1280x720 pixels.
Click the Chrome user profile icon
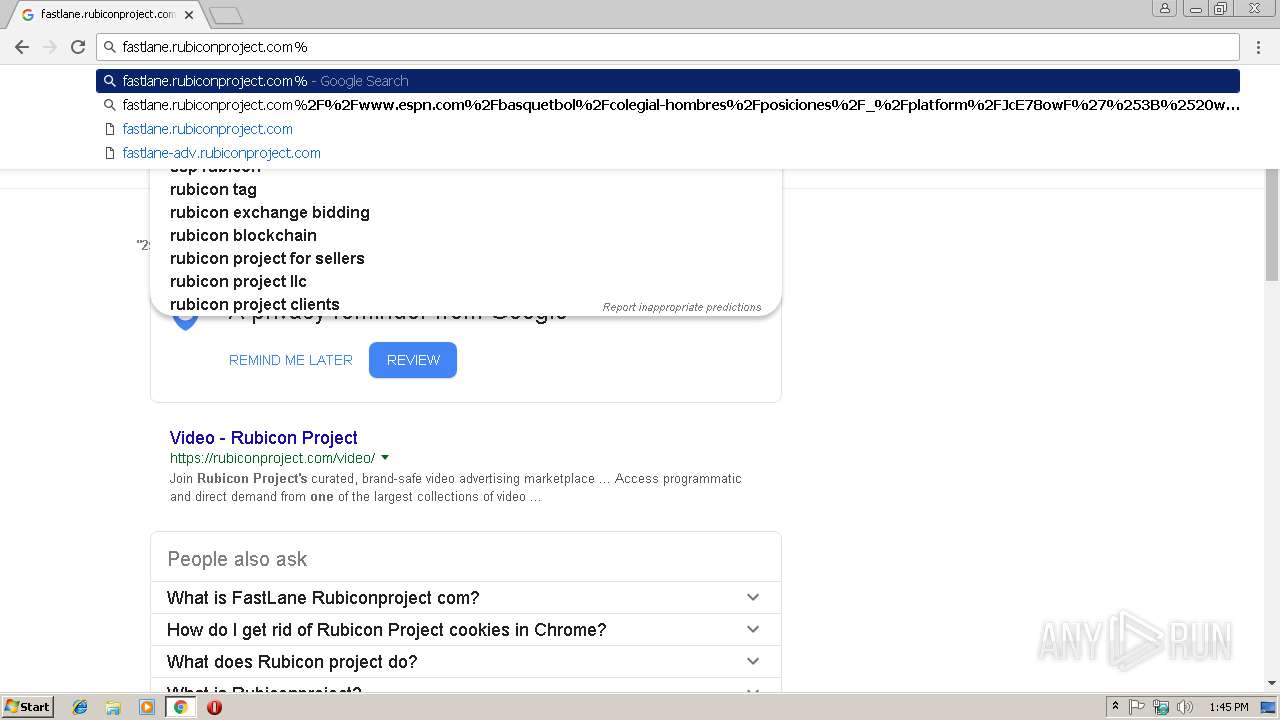(x=1164, y=8)
